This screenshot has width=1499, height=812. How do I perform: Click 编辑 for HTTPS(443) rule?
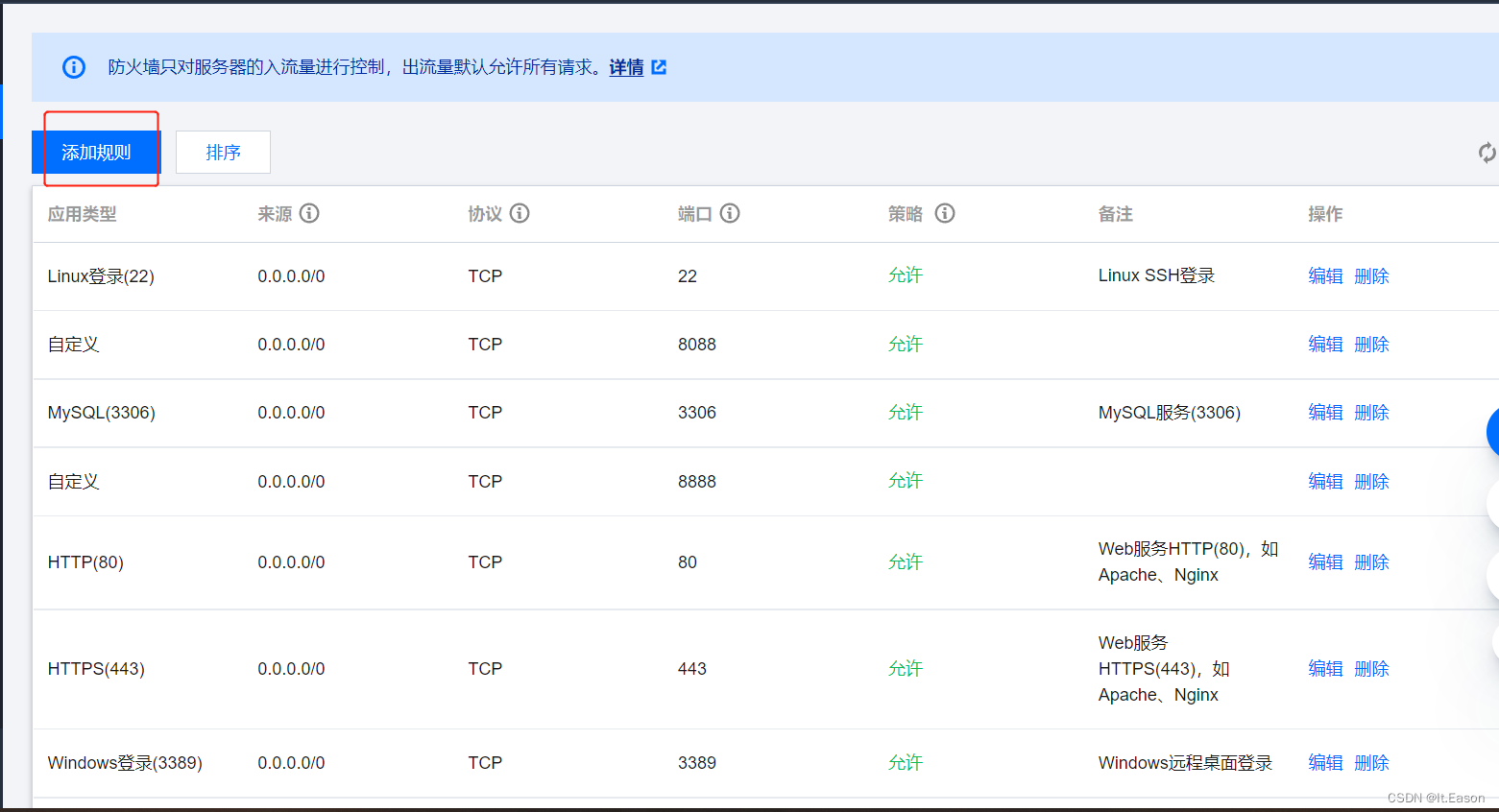click(1325, 669)
